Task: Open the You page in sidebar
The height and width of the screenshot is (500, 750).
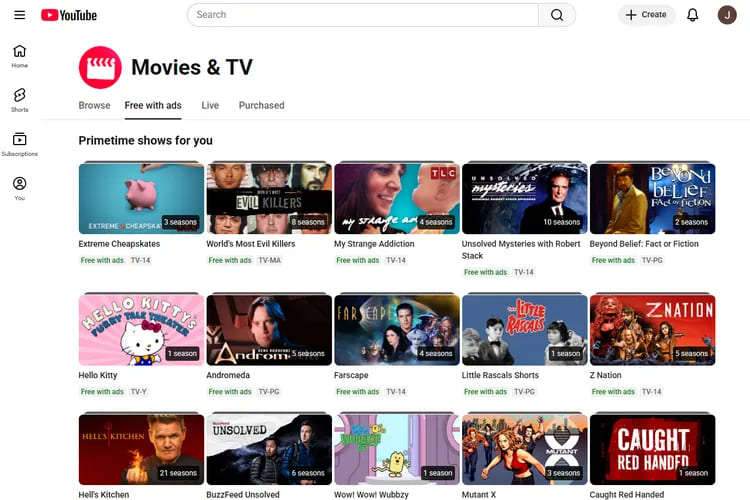Action: (x=20, y=188)
